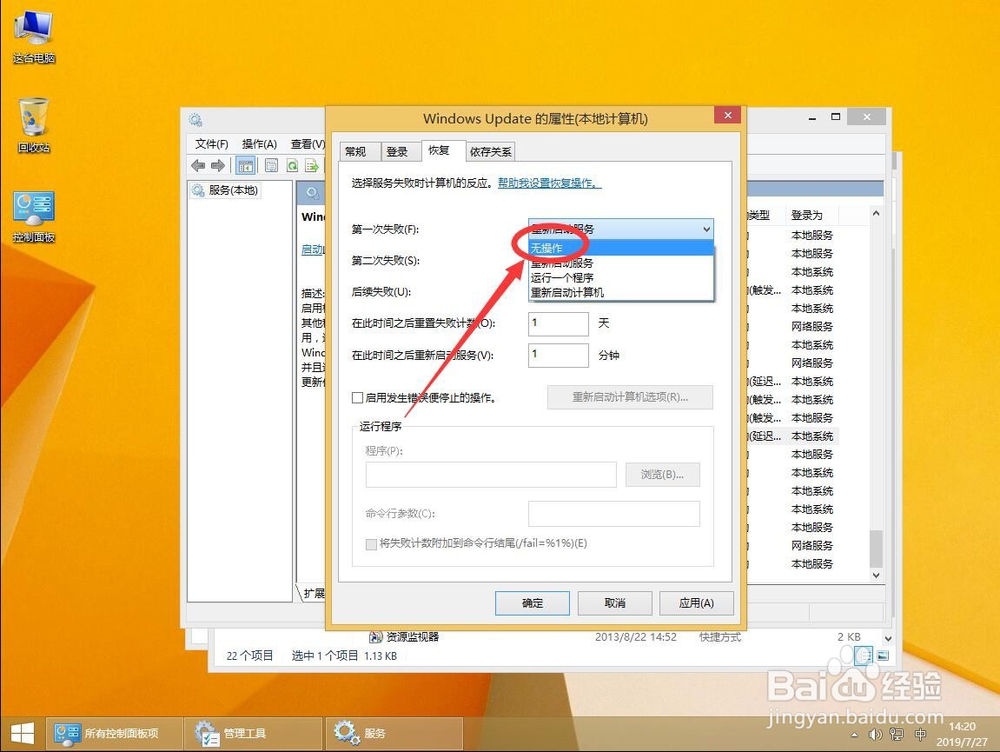The width and height of the screenshot is (1000, 752).
Task: Click the 浏览(B)... button
Action: (663, 475)
